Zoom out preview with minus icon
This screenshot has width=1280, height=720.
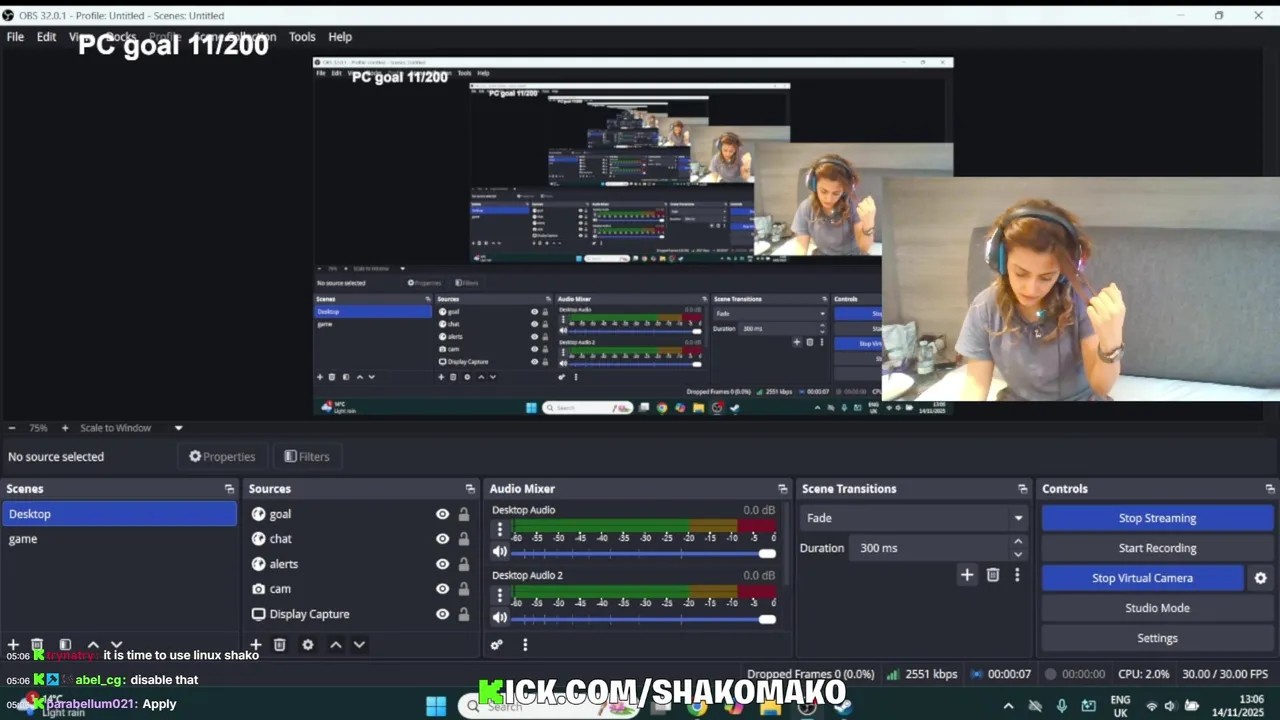tap(12, 428)
